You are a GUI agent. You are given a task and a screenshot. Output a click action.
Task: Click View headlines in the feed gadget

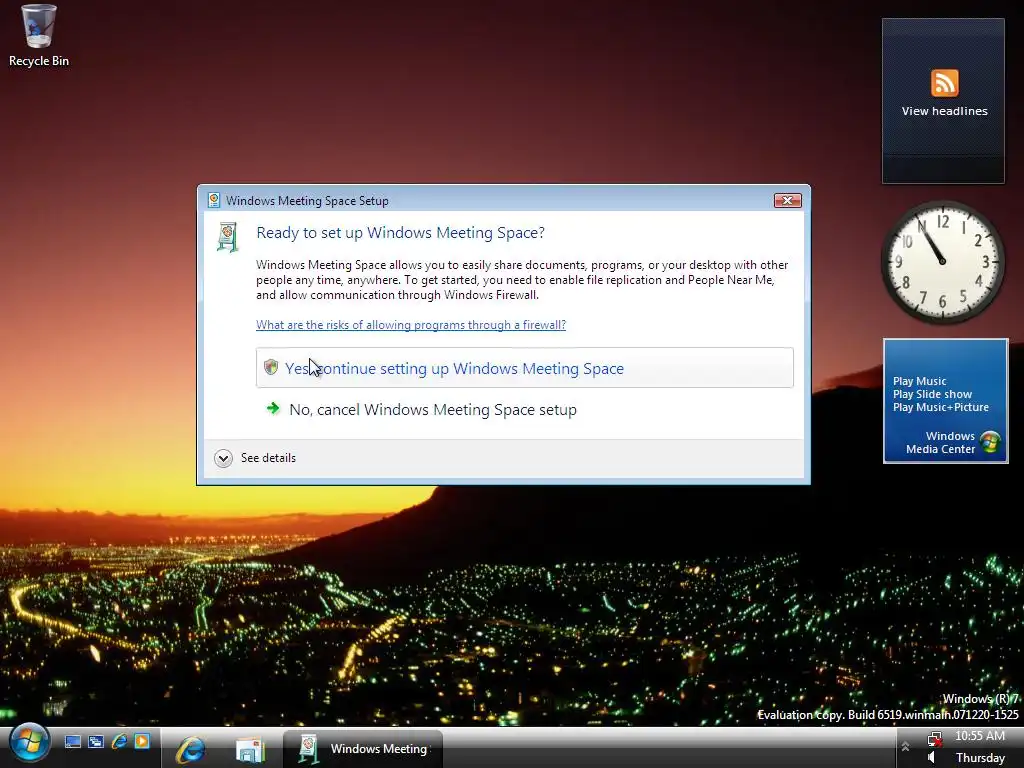[944, 111]
